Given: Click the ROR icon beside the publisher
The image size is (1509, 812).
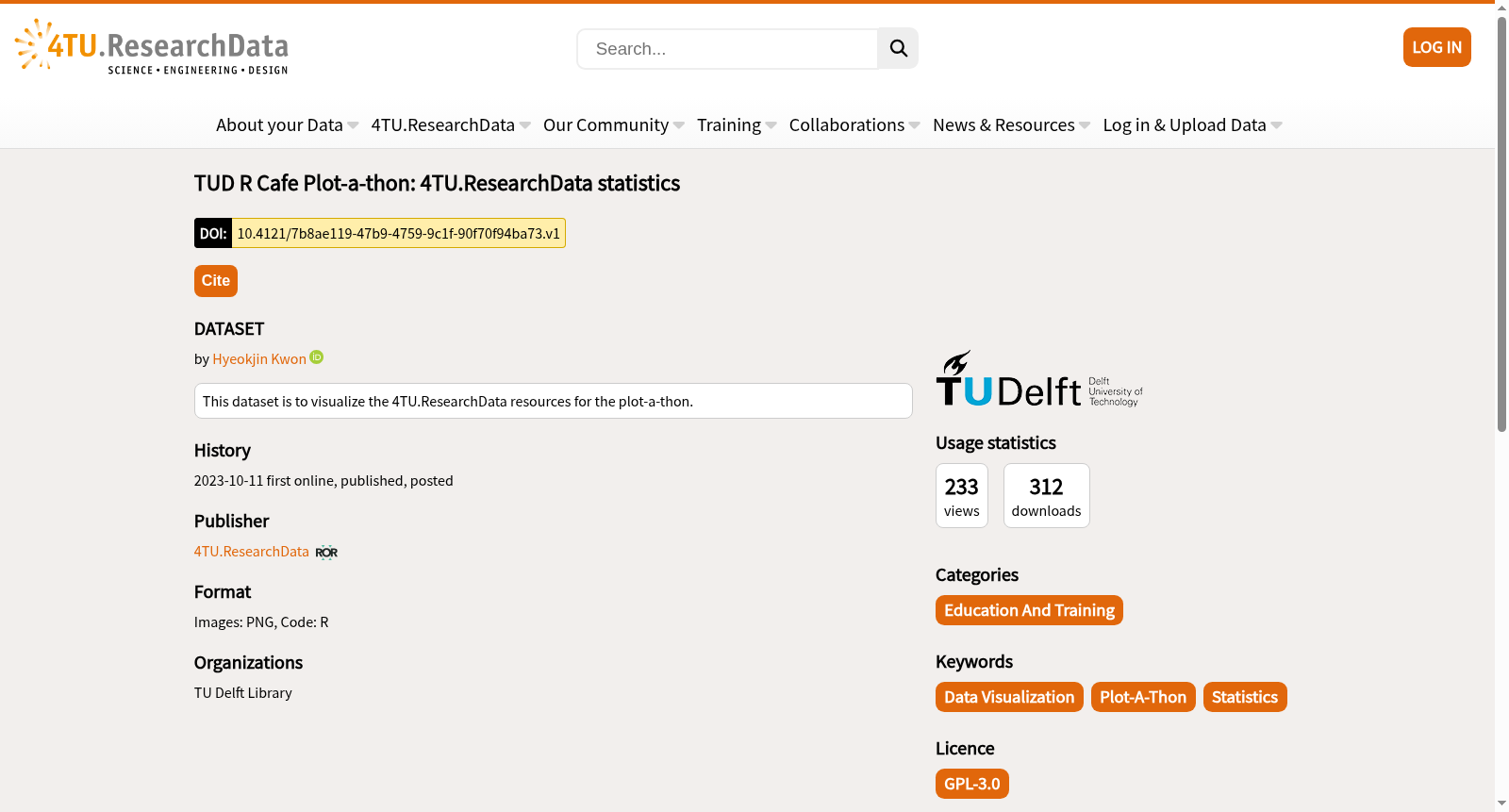Looking at the screenshot, I should tap(326, 552).
